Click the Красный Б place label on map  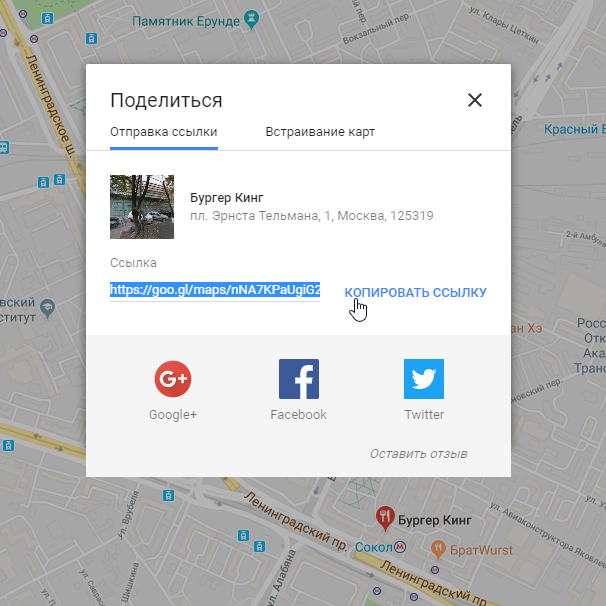coord(574,130)
